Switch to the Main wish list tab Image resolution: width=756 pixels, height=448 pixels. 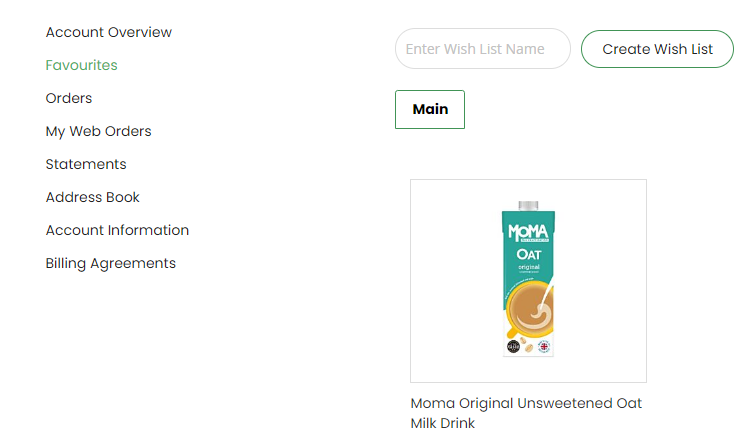[x=430, y=109]
